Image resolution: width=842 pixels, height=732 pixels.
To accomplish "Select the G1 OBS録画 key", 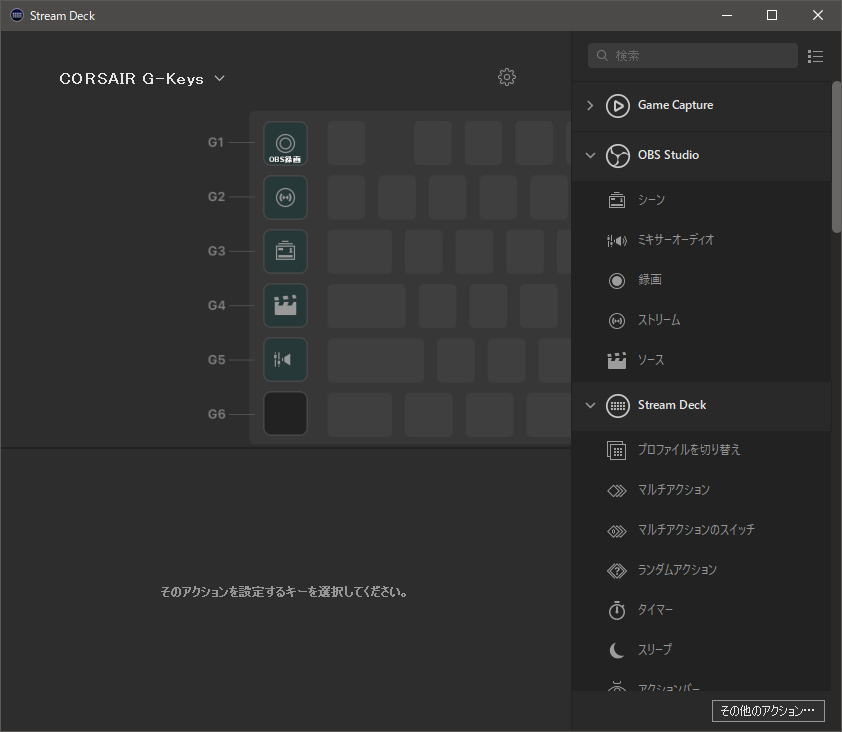I will pyautogui.click(x=285, y=143).
